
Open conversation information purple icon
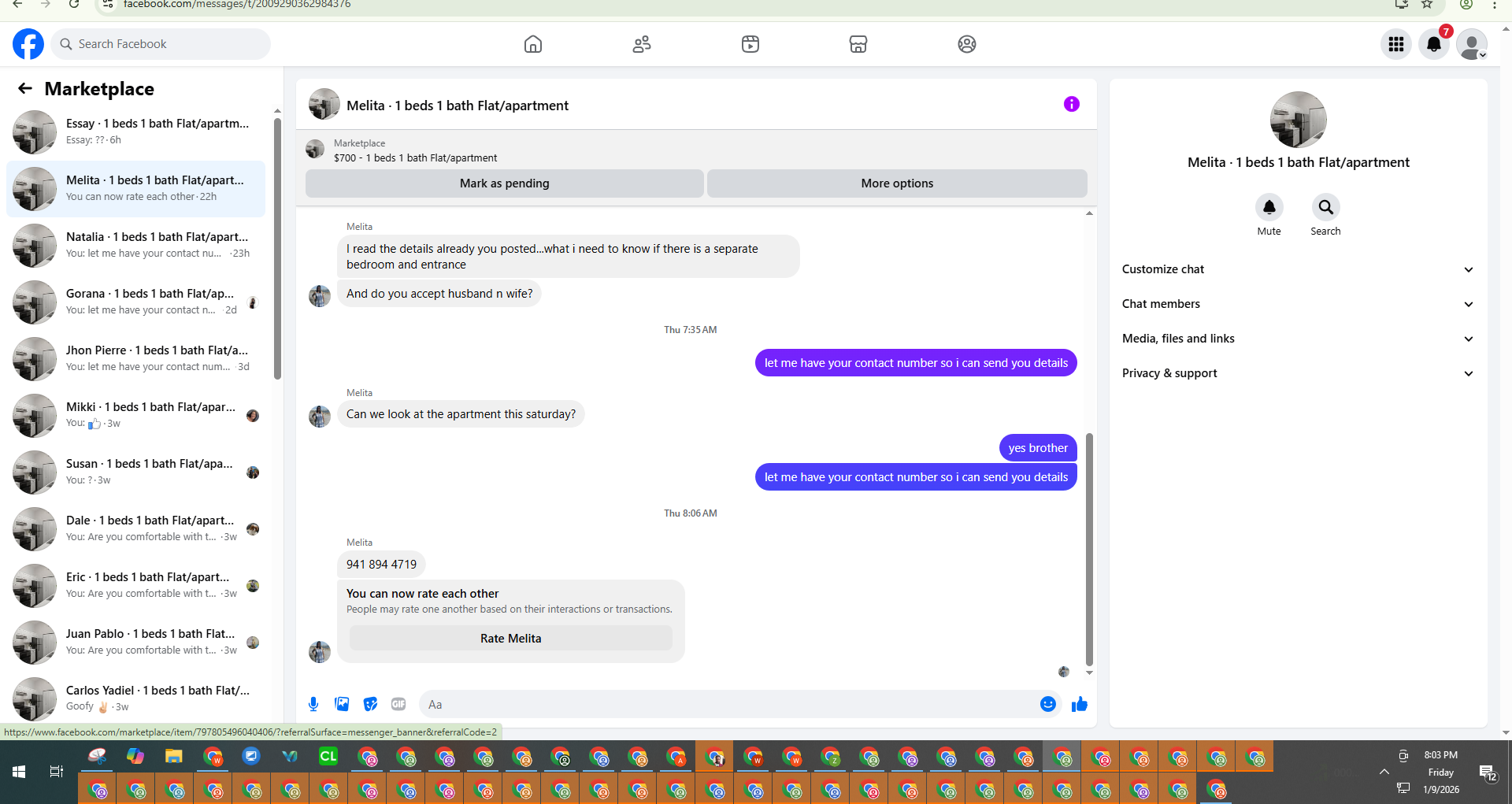click(x=1071, y=104)
